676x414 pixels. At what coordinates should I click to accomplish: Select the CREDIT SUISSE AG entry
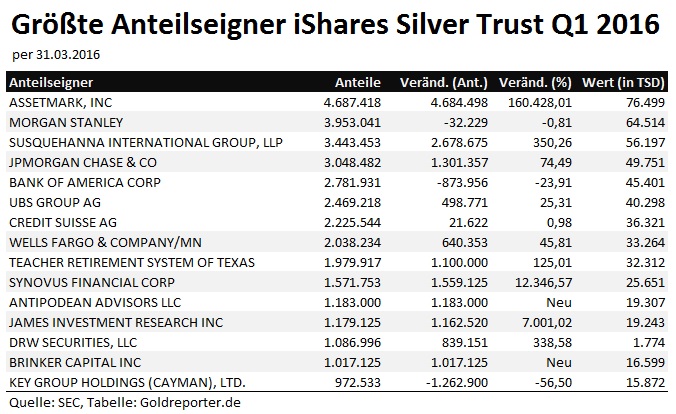(x=60, y=222)
